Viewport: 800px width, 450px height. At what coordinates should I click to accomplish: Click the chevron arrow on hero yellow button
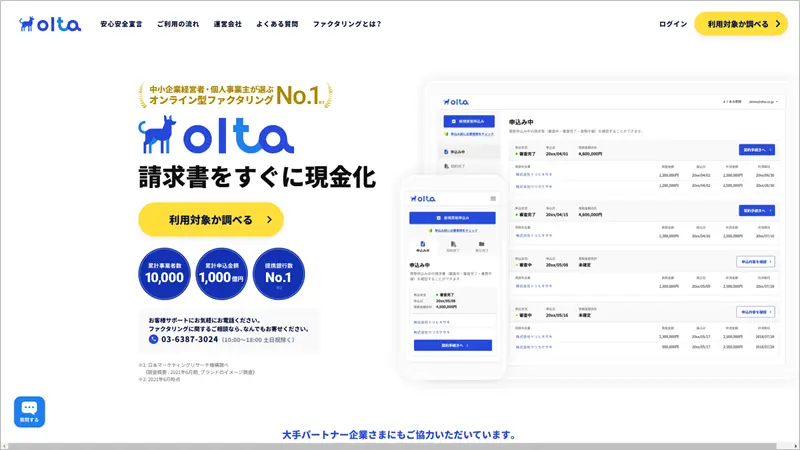tap(269, 219)
